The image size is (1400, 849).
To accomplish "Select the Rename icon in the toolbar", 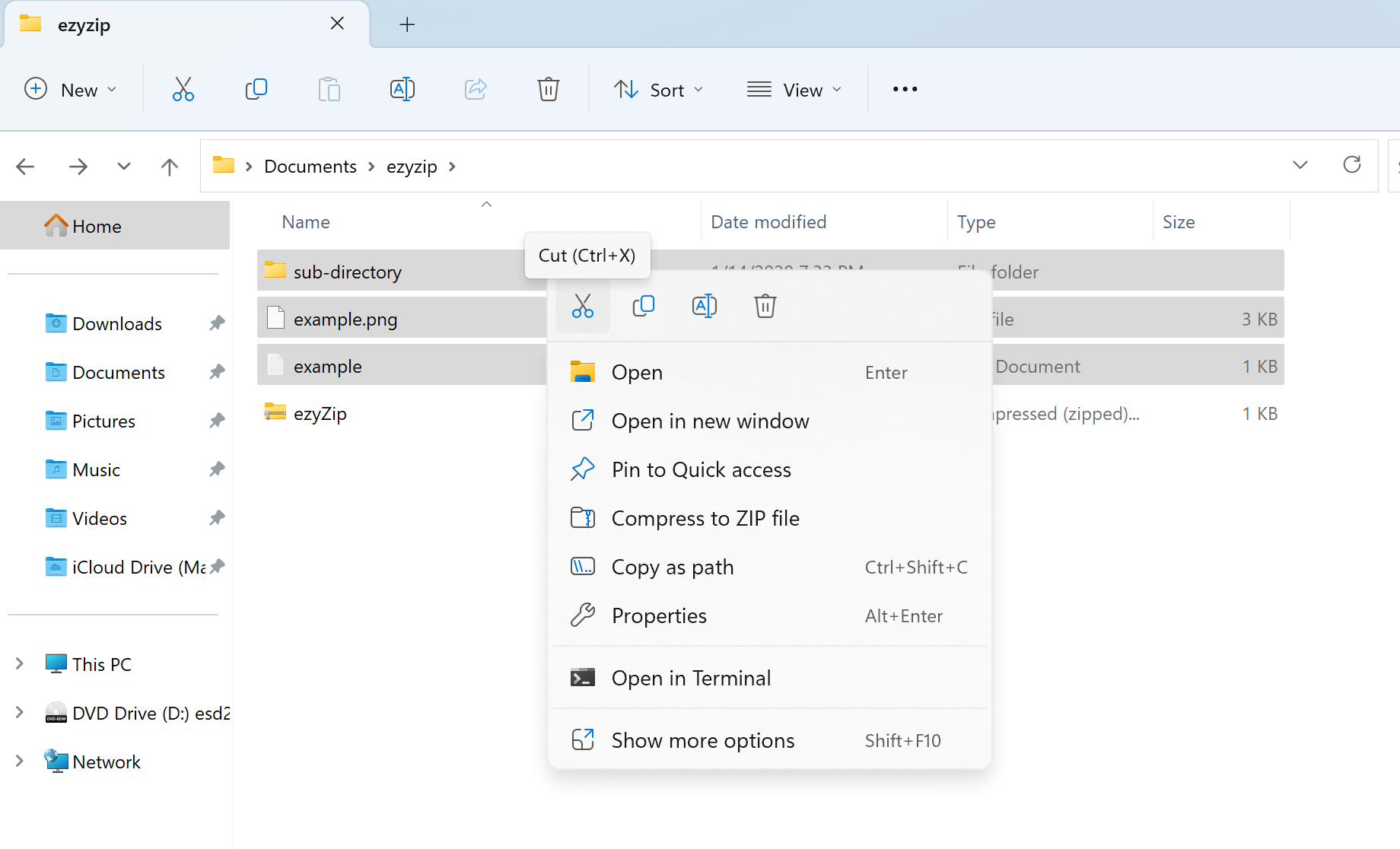I will 402,89.
